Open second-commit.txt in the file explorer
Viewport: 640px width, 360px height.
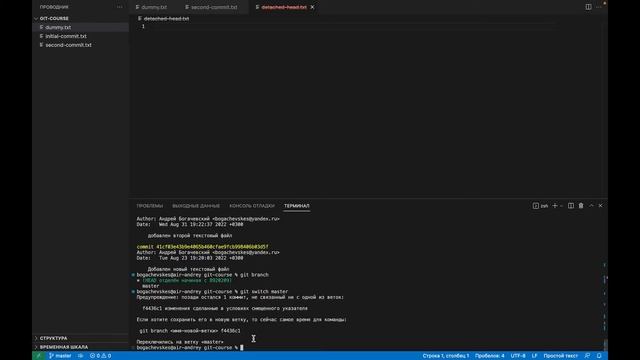point(81,45)
